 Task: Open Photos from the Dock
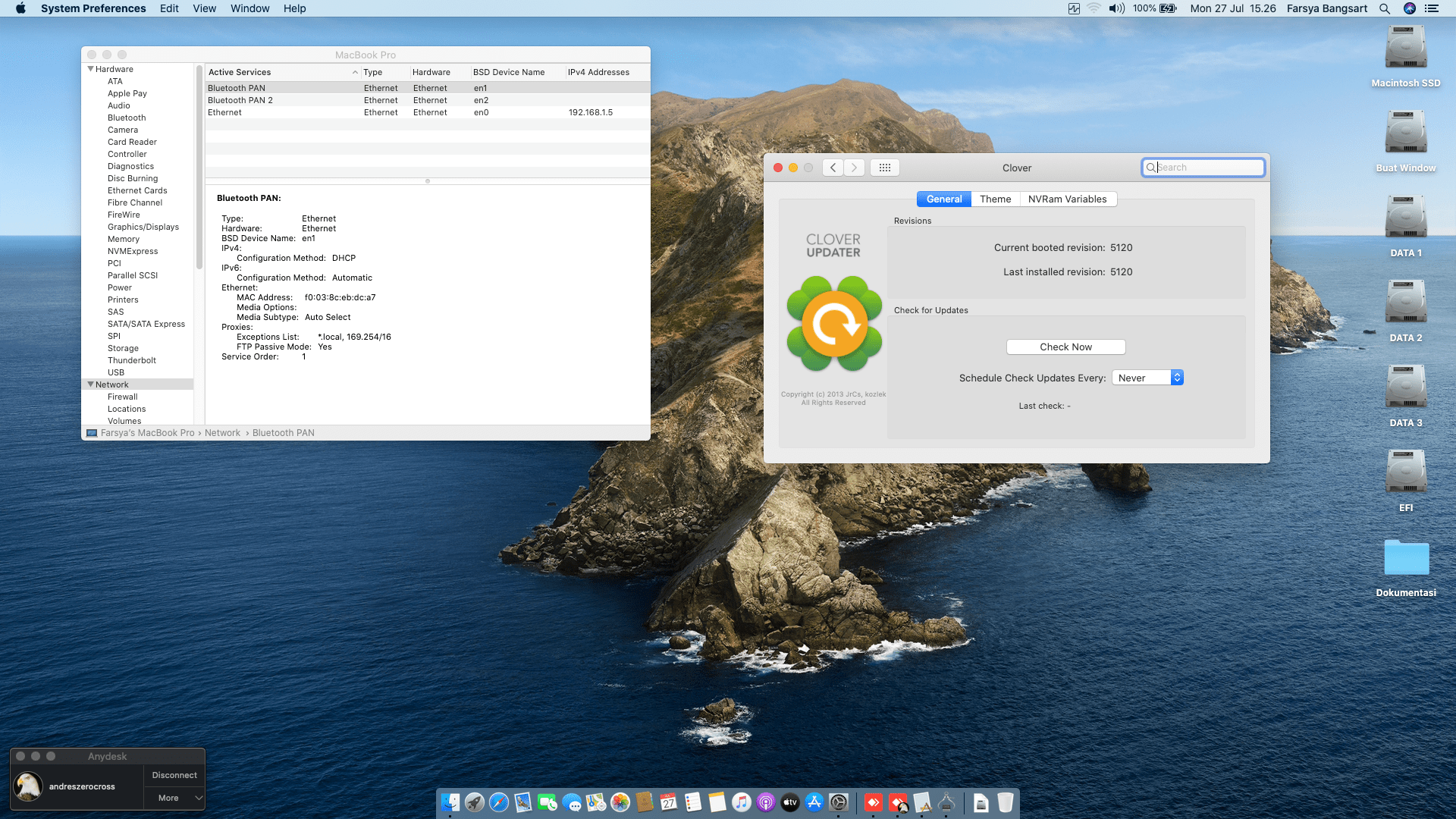[620, 802]
